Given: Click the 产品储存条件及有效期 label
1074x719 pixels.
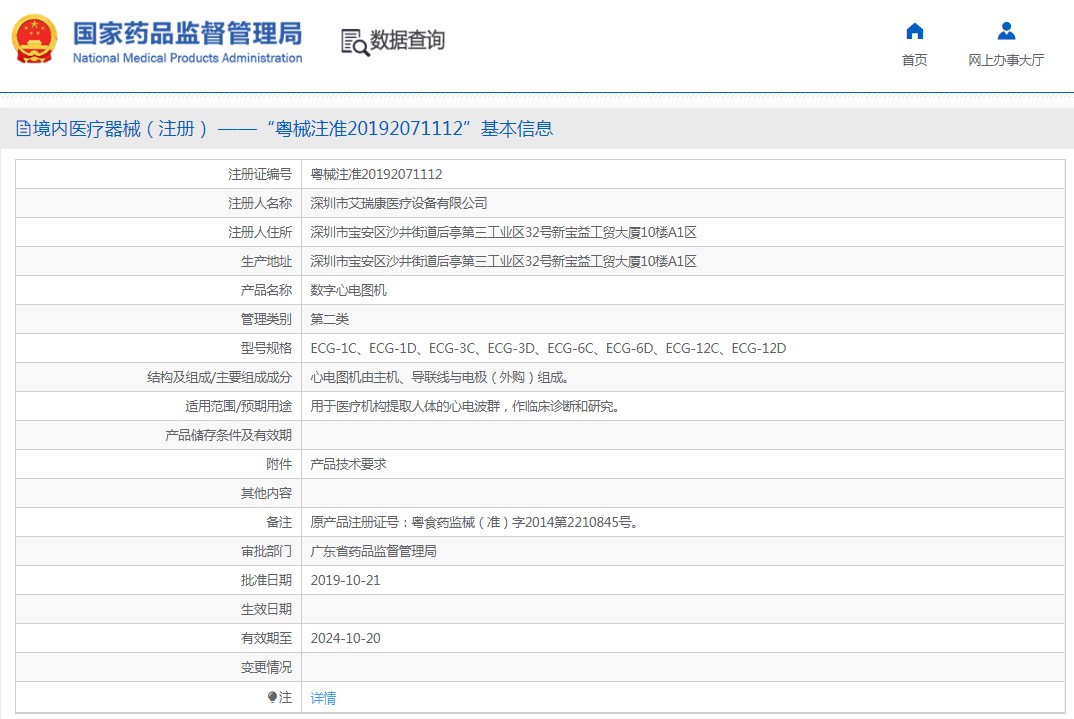Looking at the screenshot, I should click(228, 435).
